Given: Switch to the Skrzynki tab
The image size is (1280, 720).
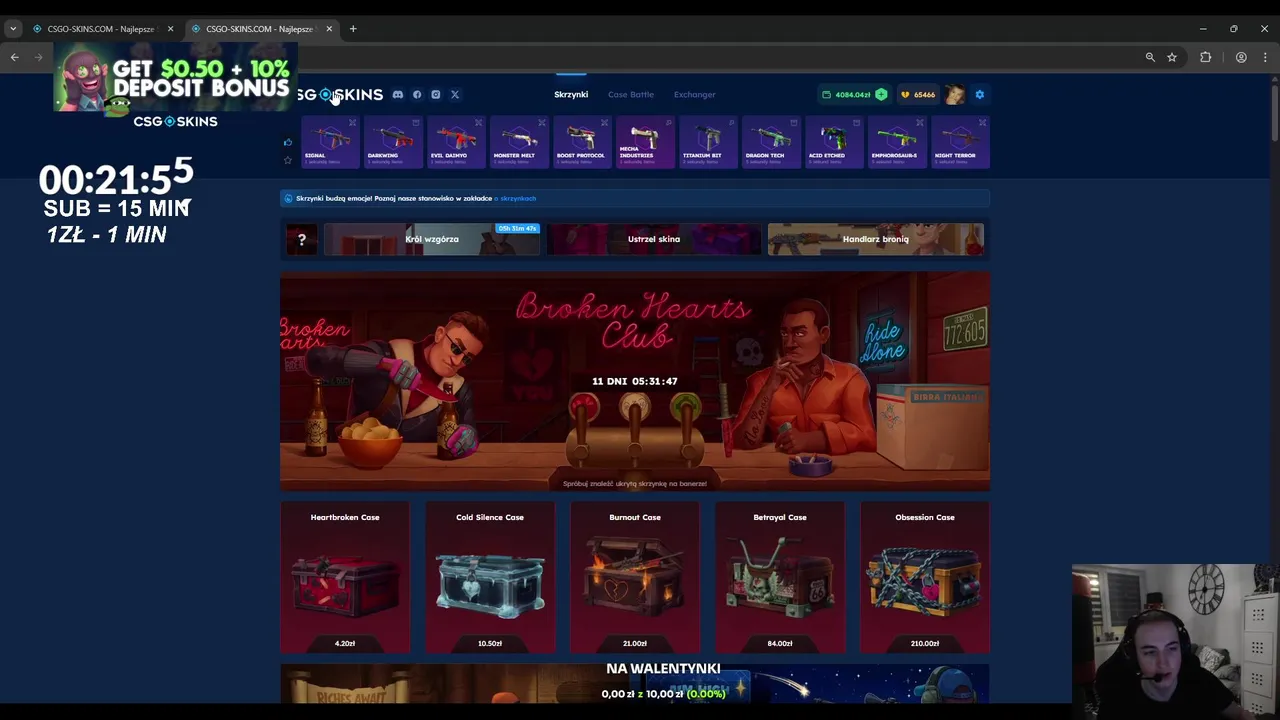Looking at the screenshot, I should click(571, 95).
